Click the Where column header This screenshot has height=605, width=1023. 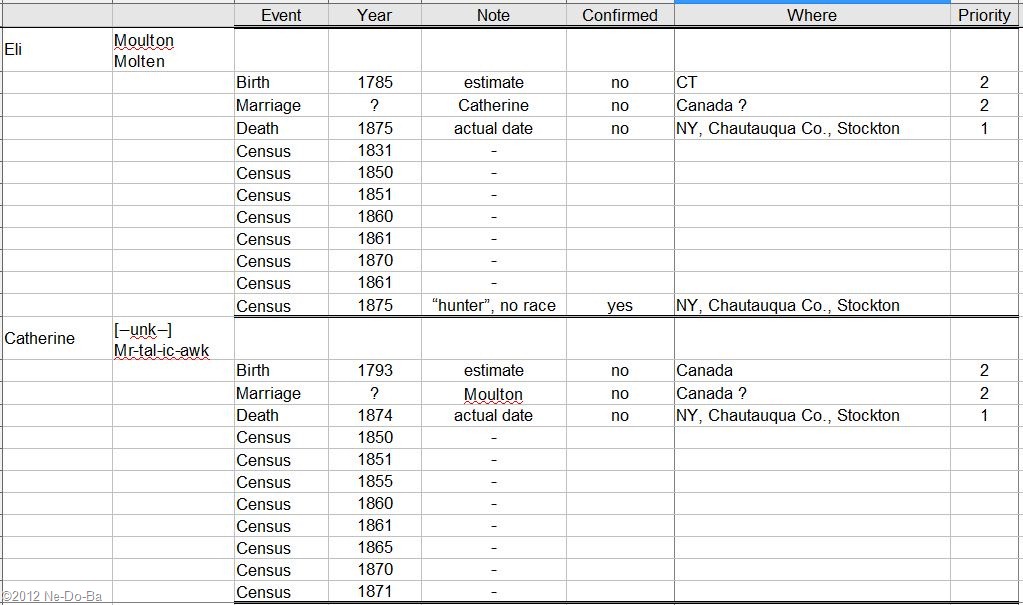click(812, 15)
